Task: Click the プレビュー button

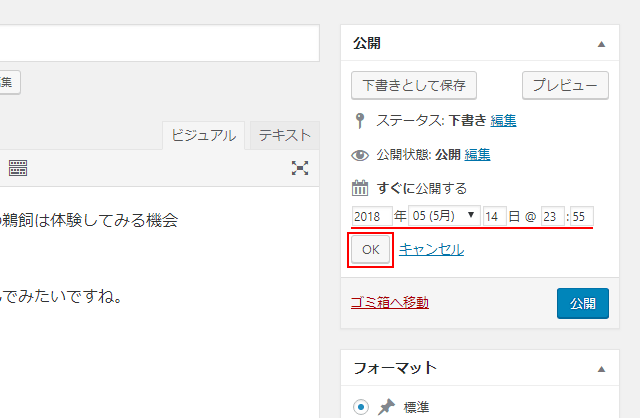Action: click(565, 85)
